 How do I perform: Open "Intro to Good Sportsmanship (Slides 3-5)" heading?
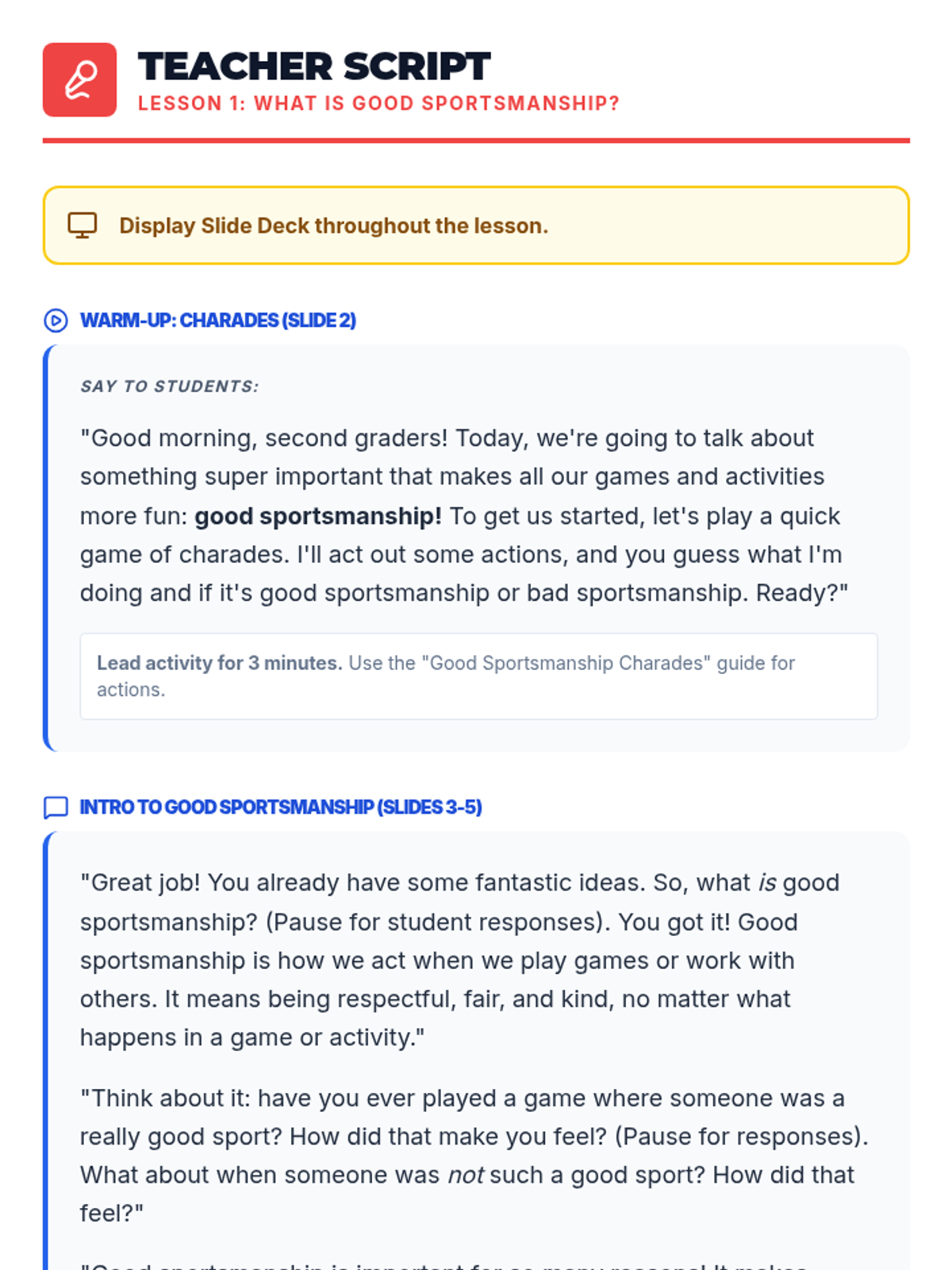pyautogui.click(x=281, y=807)
